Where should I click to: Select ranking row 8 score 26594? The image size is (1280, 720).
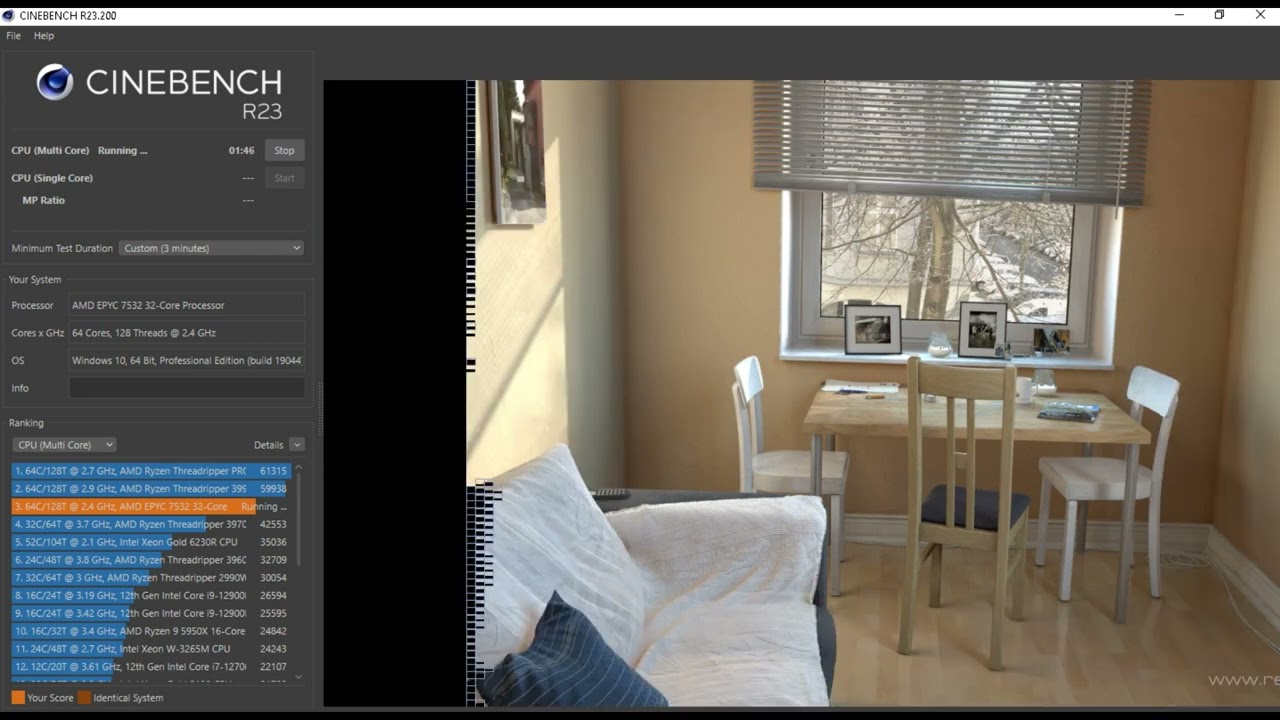coord(150,596)
